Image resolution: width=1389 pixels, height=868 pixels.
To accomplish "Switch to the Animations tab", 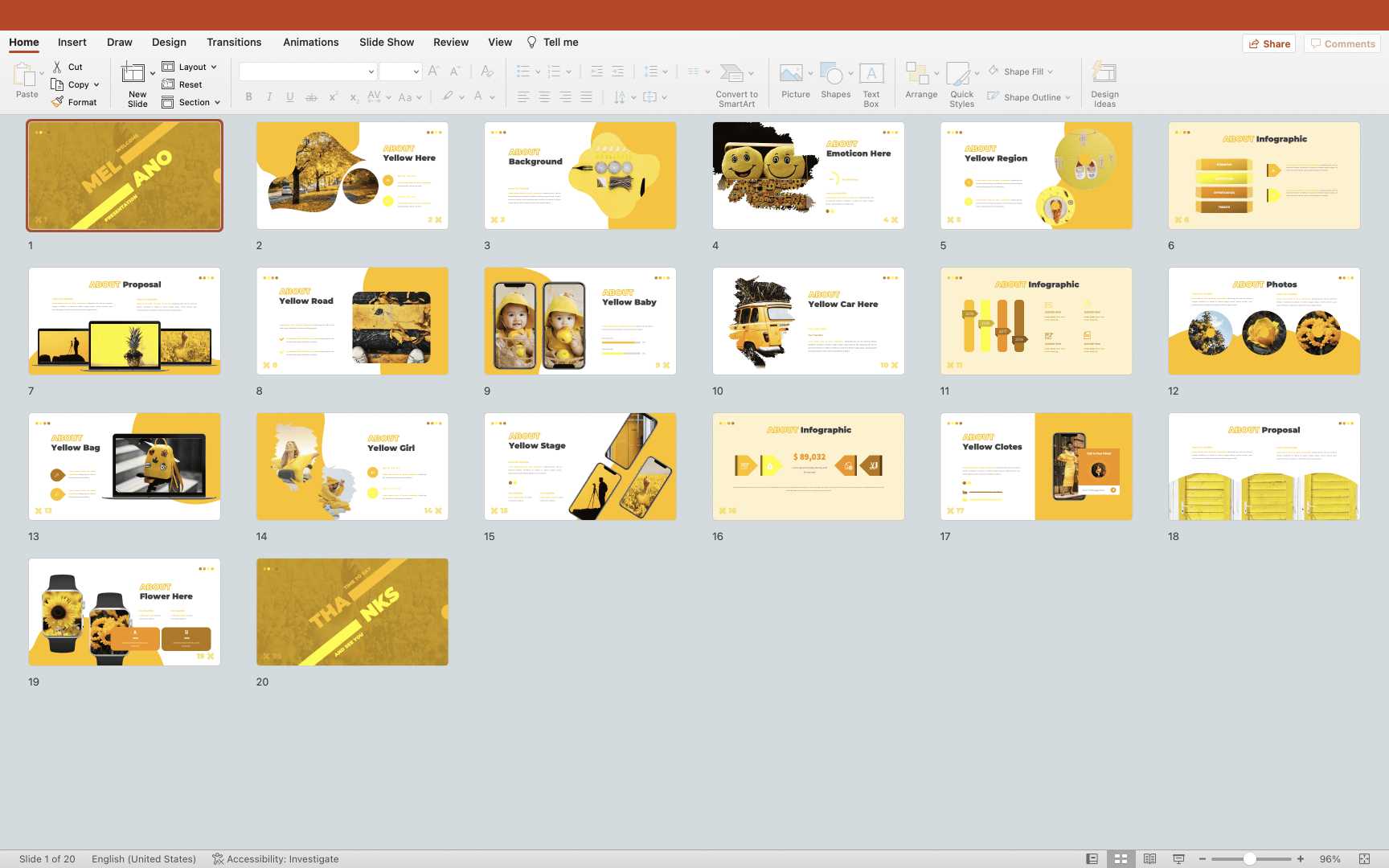I will tap(310, 42).
